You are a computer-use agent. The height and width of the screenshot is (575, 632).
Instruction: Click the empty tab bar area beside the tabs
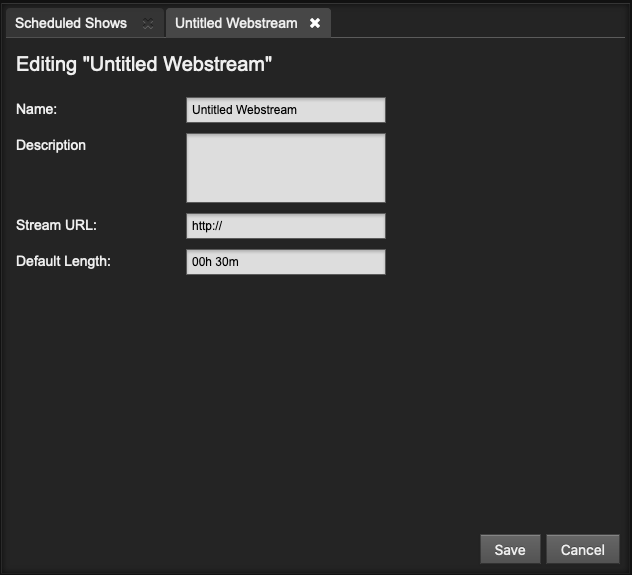pyautogui.click(x=480, y=23)
